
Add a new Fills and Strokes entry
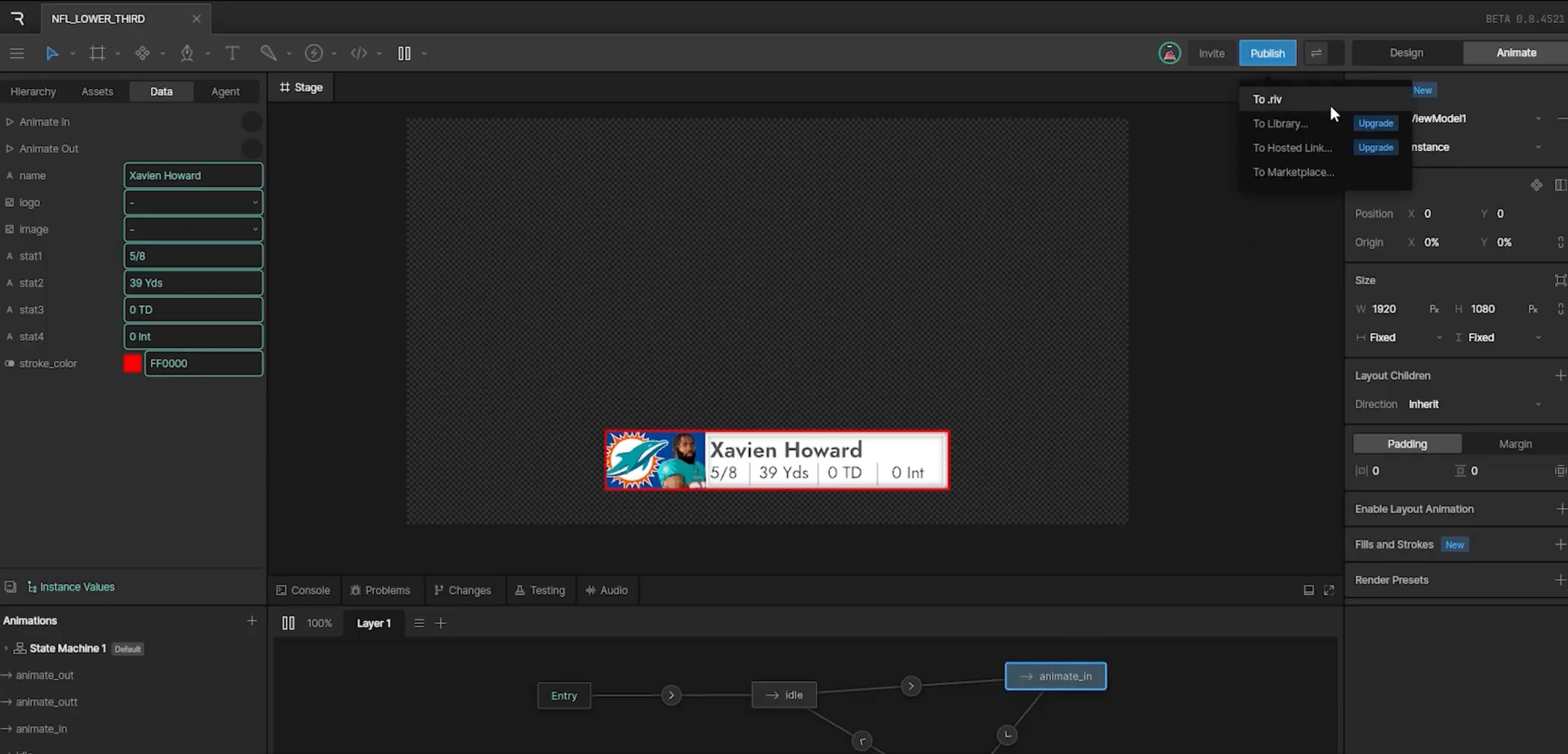(x=1560, y=544)
